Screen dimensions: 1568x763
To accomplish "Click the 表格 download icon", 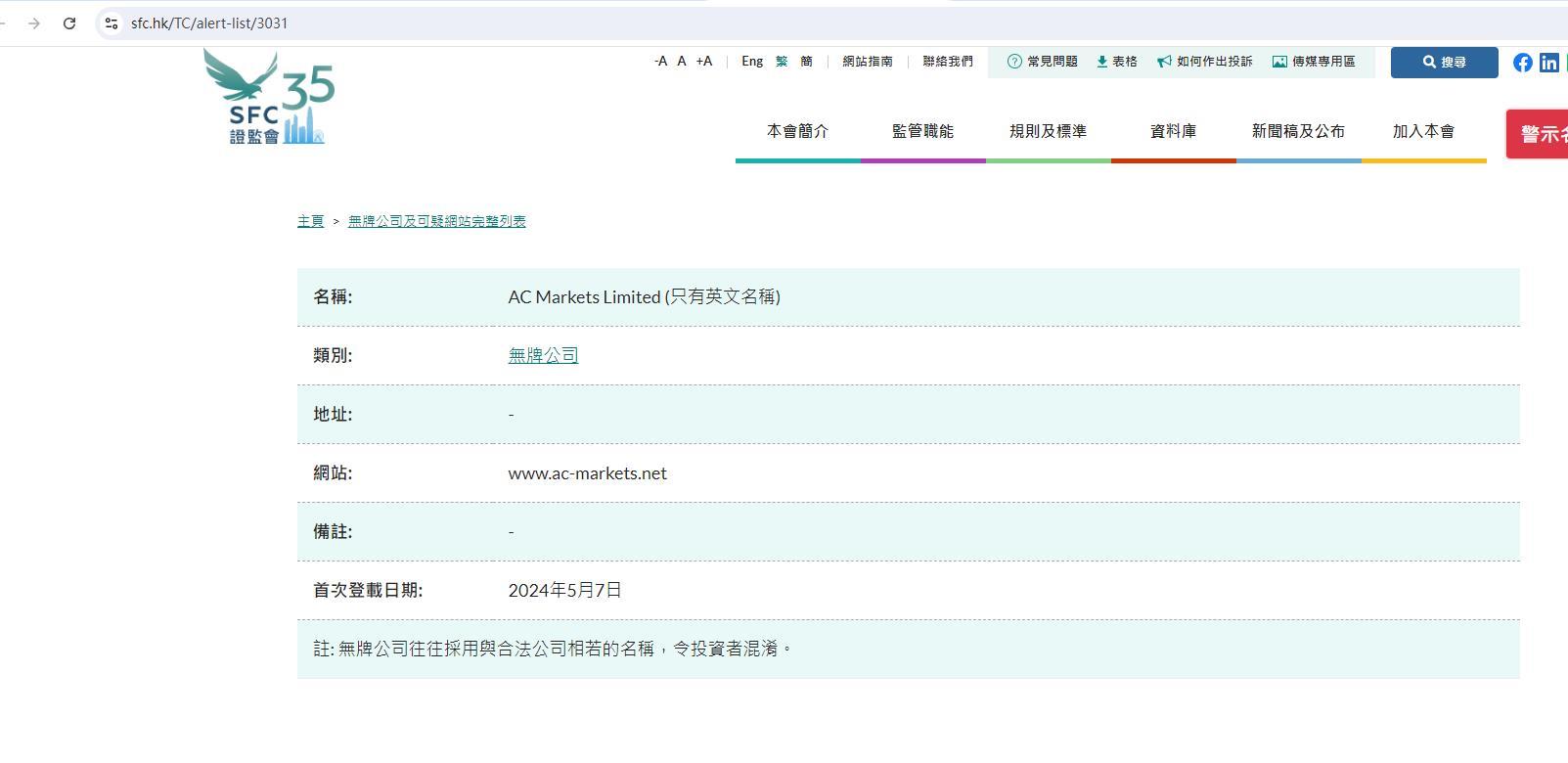I will [x=1101, y=62].
